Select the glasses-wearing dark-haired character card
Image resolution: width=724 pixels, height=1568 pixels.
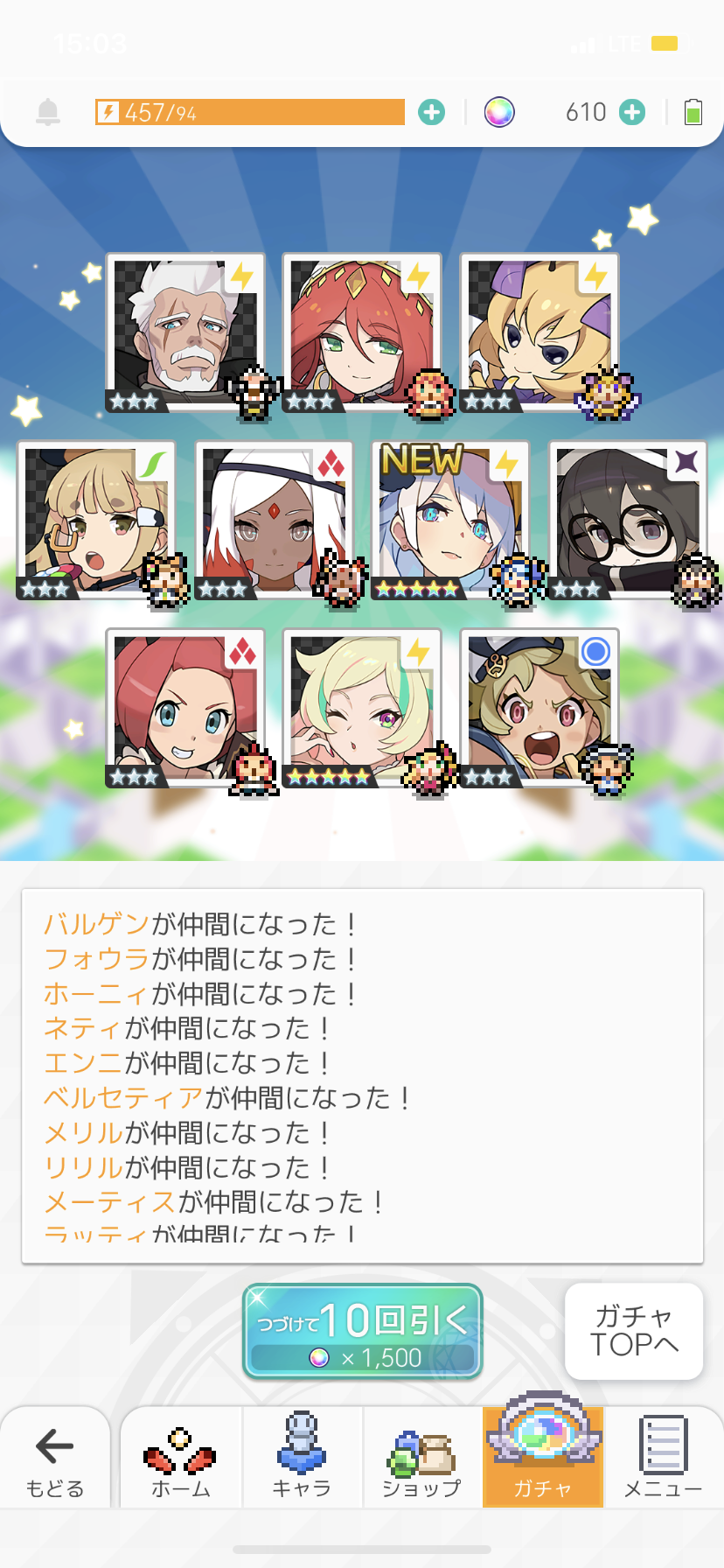click(628, 520)
